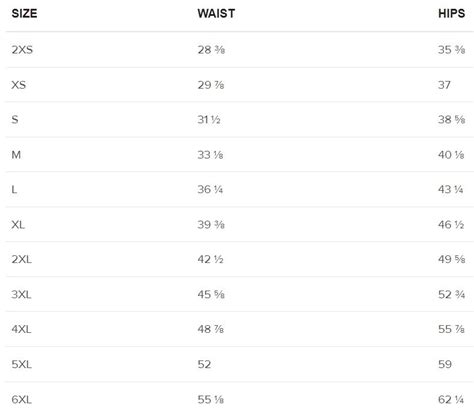Click the SIZE column header
This screenshot has width=474, height=415.
tap(24, 13)
